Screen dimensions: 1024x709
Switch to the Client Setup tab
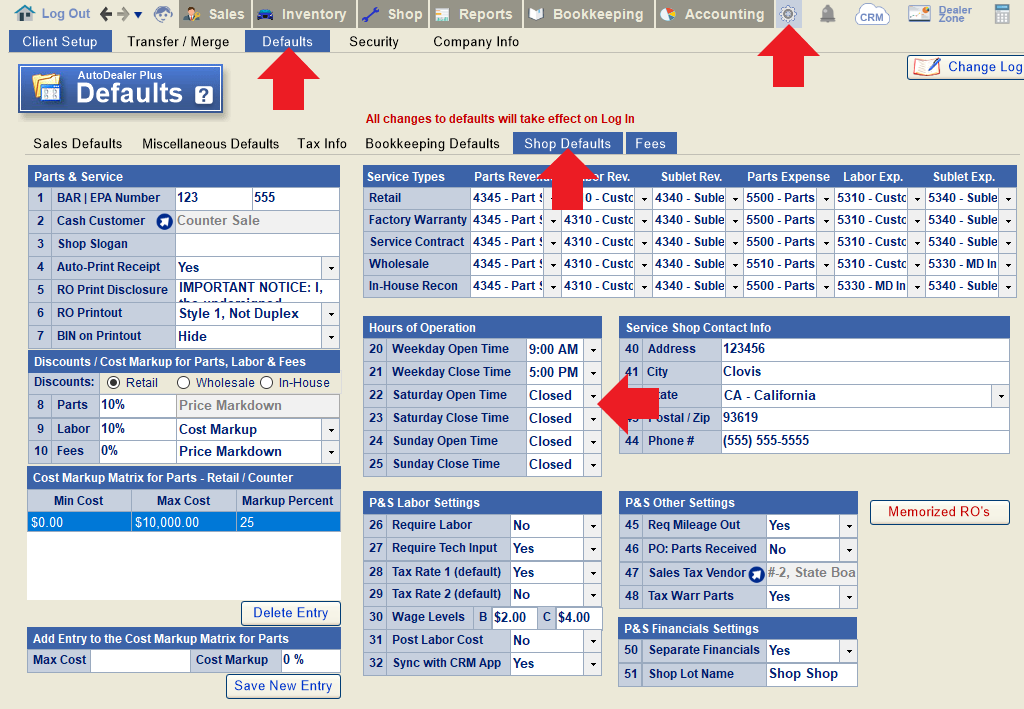pos(59,42)
